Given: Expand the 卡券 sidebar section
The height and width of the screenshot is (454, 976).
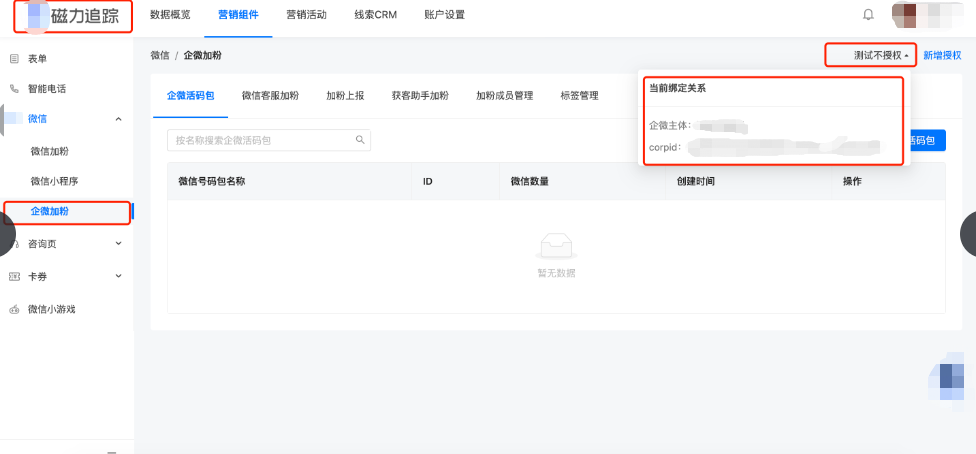Looking at the screenshot, I should point(119,276).
